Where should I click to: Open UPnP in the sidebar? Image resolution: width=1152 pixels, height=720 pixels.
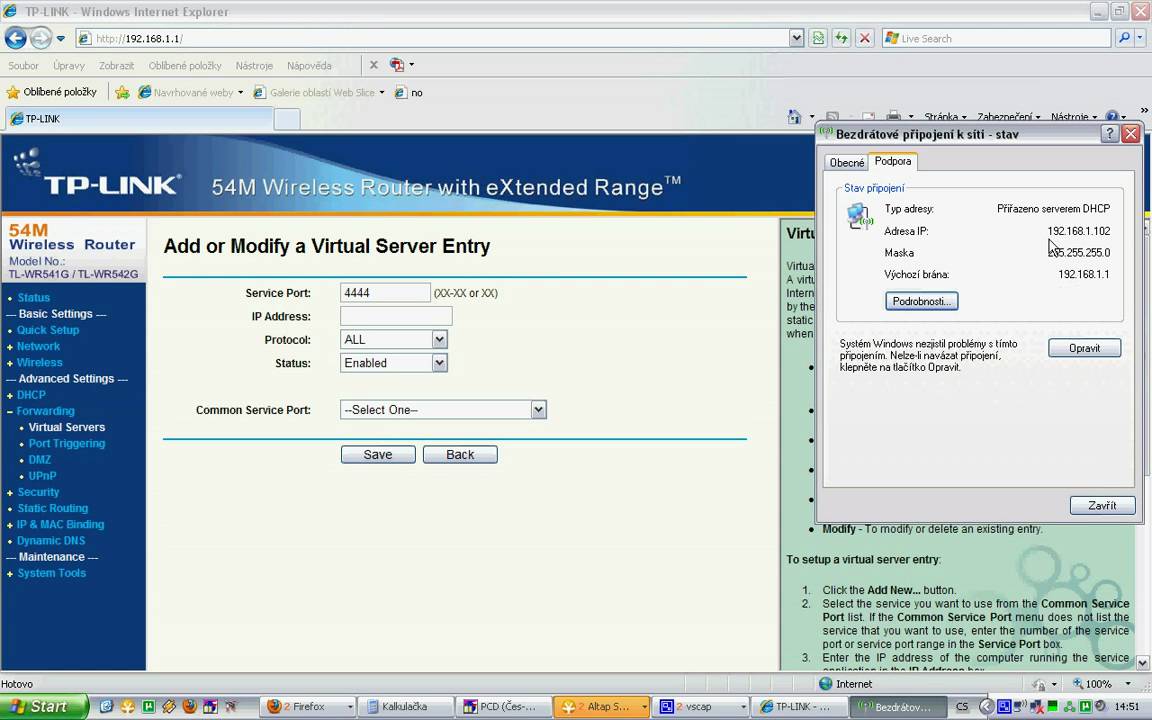coord(43,475)
